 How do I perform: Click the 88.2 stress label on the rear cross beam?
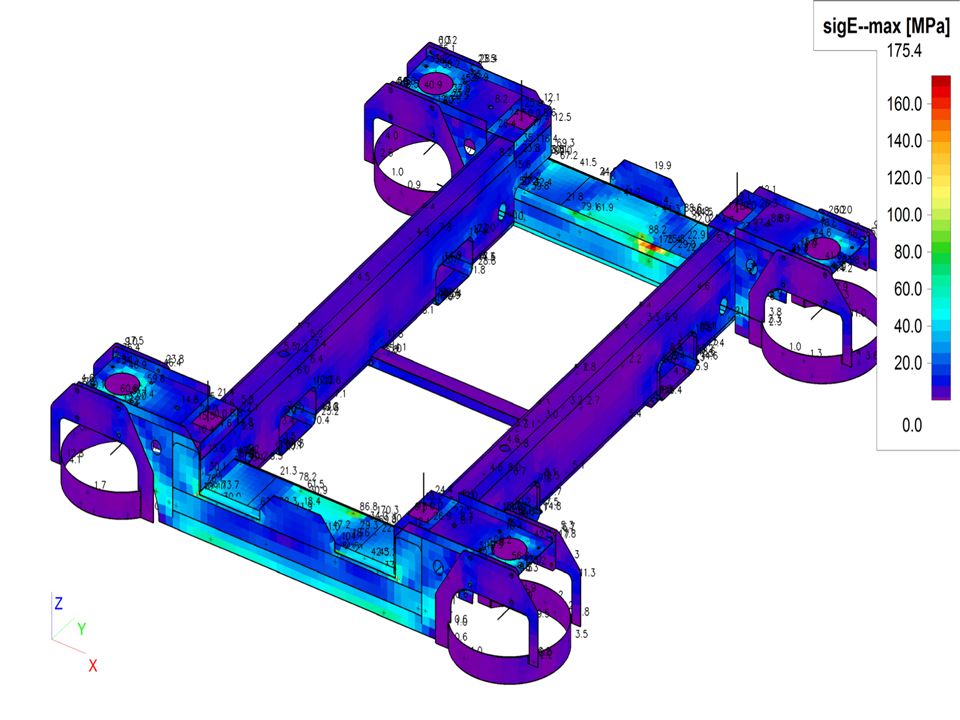pyautogui.click(x=657, y=229)
